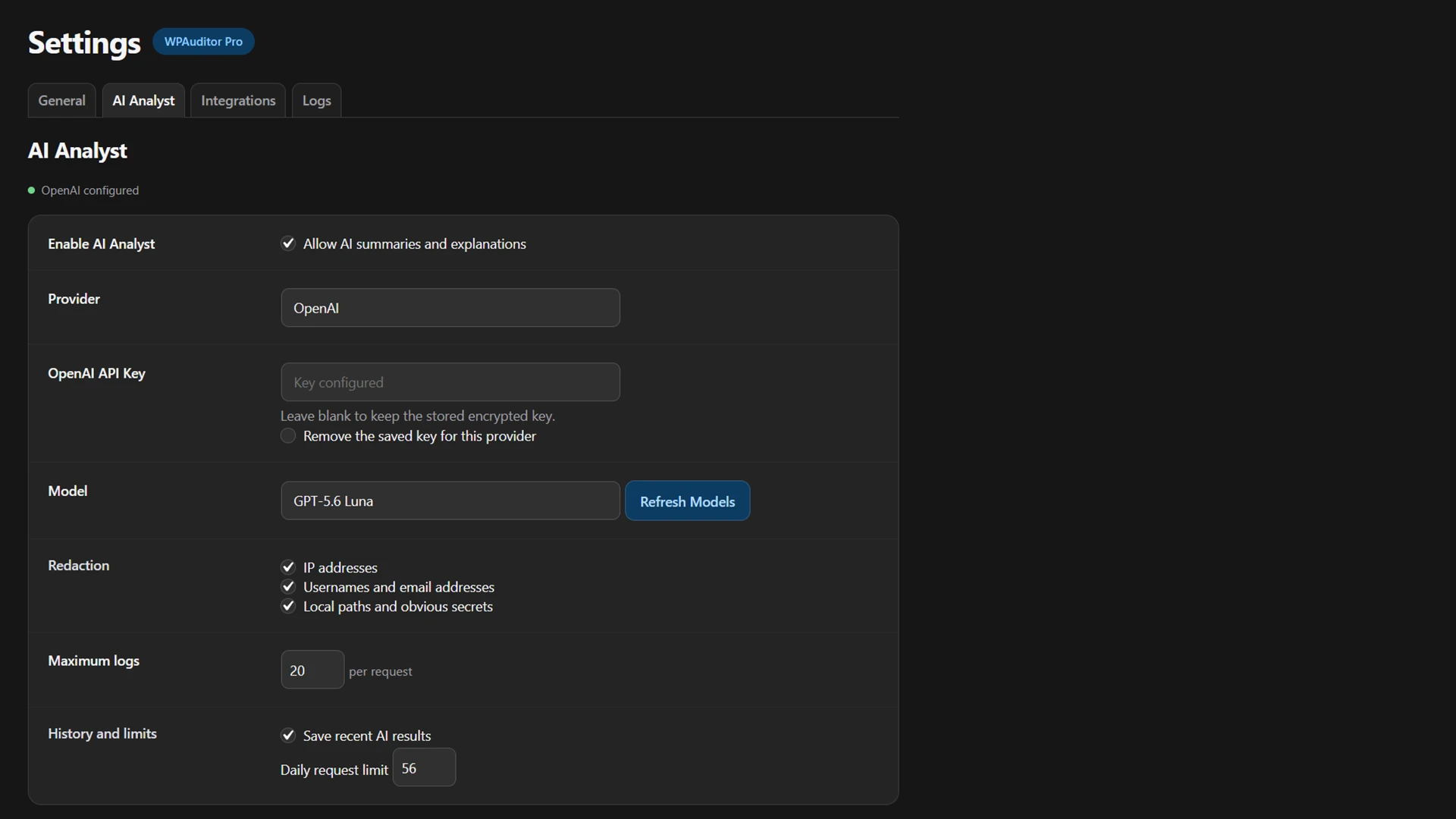Click the Daily request limit field

click(424, 767)
